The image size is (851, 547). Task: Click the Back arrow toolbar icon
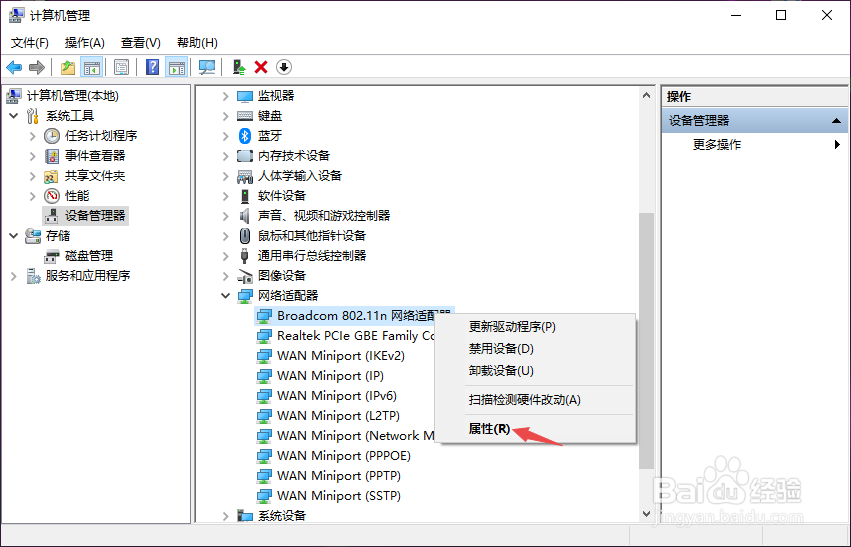(x=14, y=67)
